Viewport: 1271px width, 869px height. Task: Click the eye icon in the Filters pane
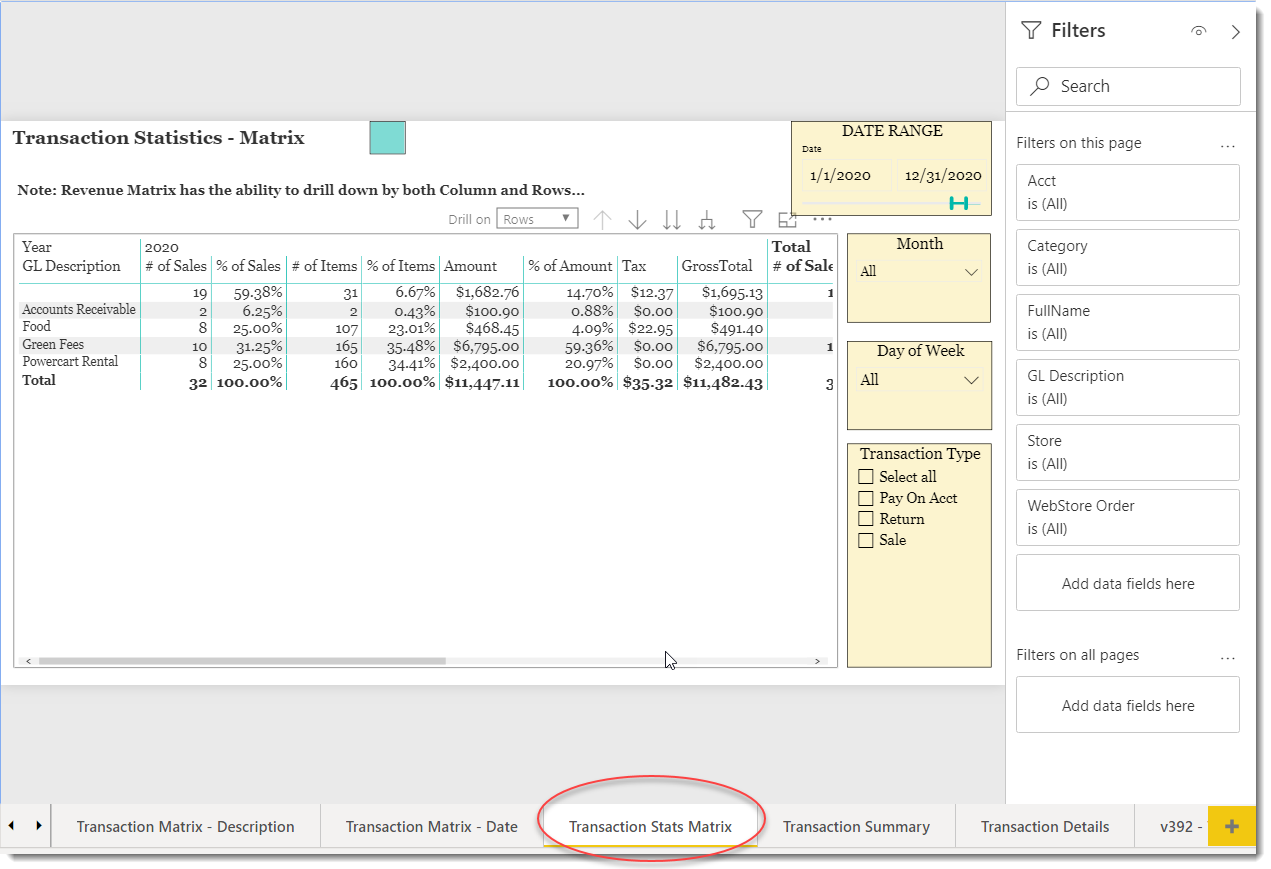click(1198, 31)
